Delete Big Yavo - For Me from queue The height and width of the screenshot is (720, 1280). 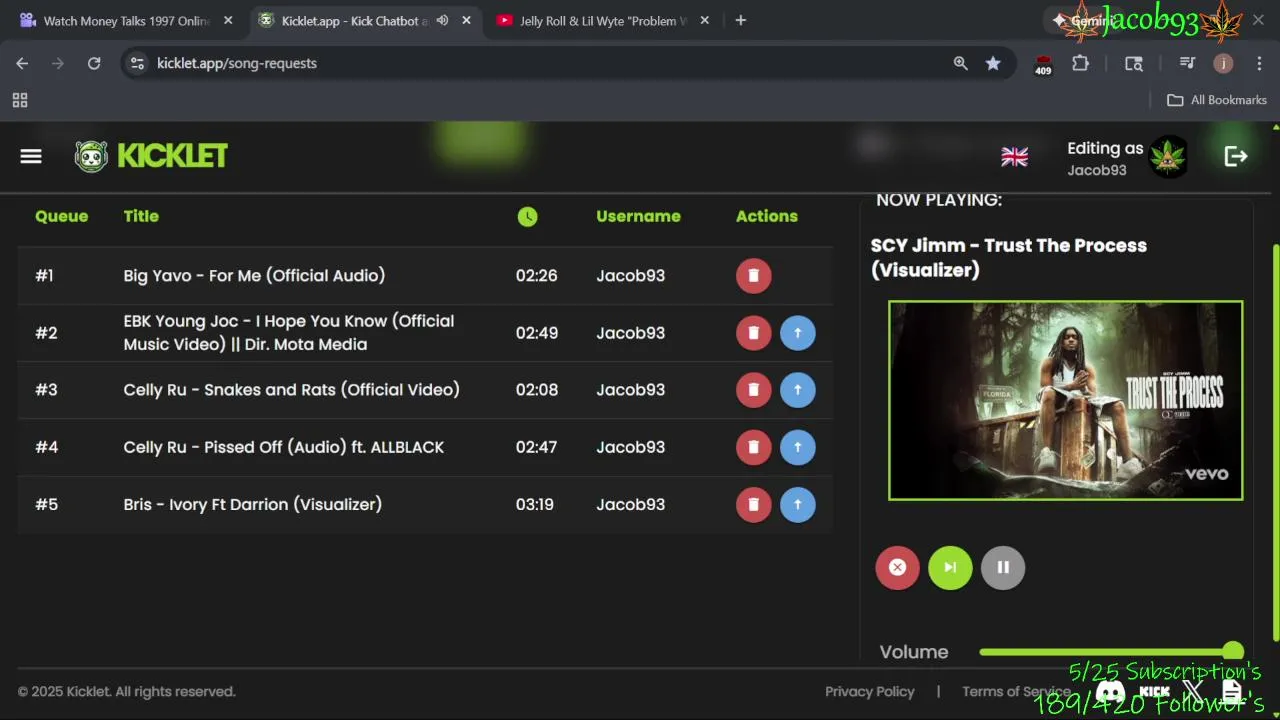click(x=754, y=276)
